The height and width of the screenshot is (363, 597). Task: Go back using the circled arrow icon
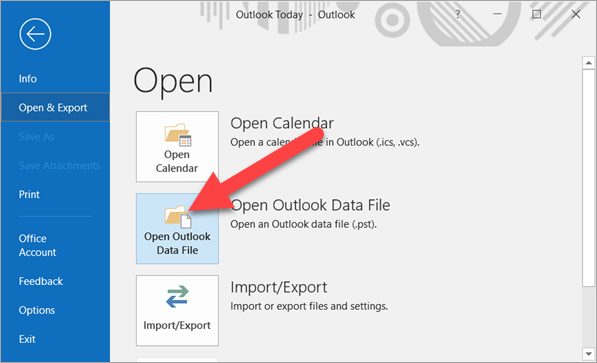(35, 34)
